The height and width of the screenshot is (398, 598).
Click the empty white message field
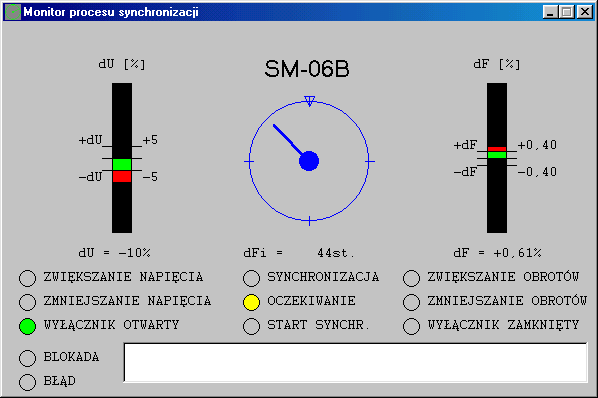point(355,362)
